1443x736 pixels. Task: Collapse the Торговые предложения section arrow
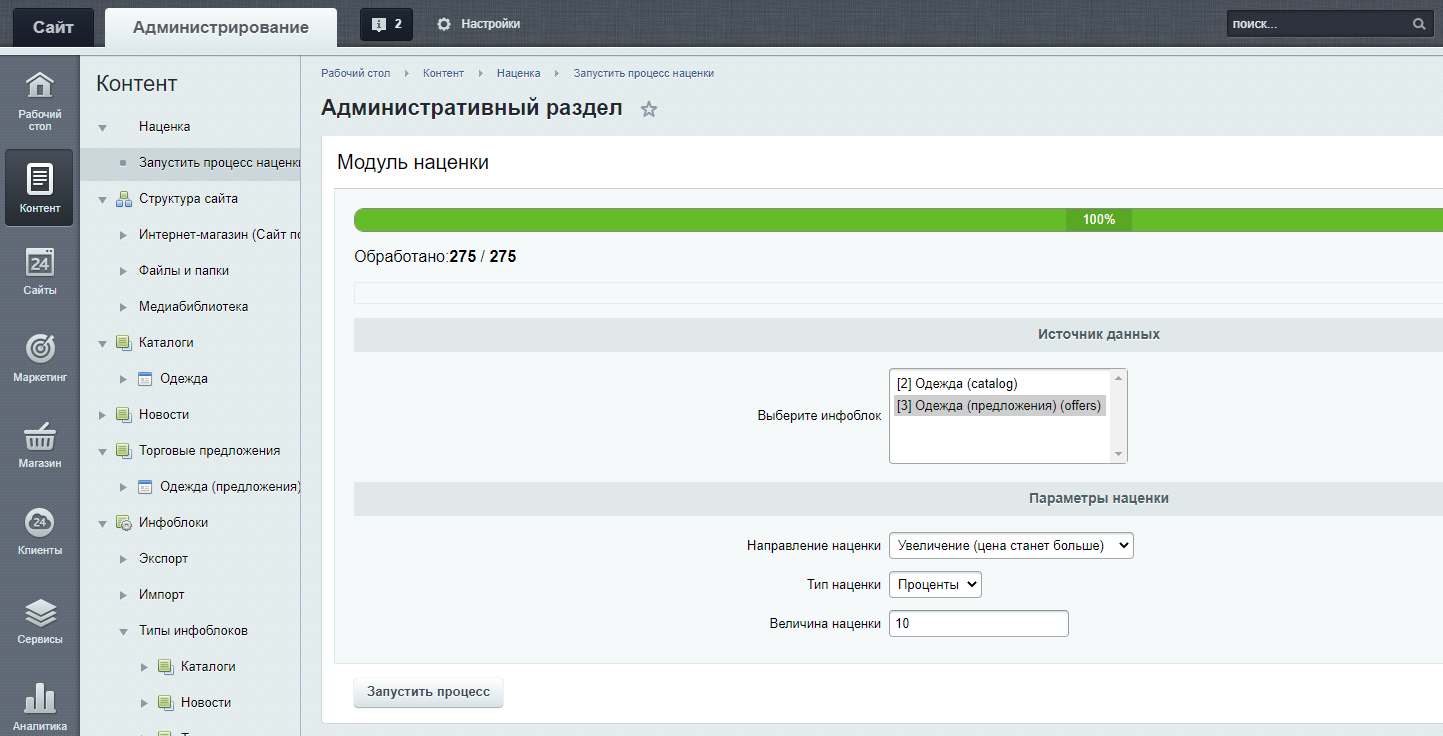tap(102, 452)
